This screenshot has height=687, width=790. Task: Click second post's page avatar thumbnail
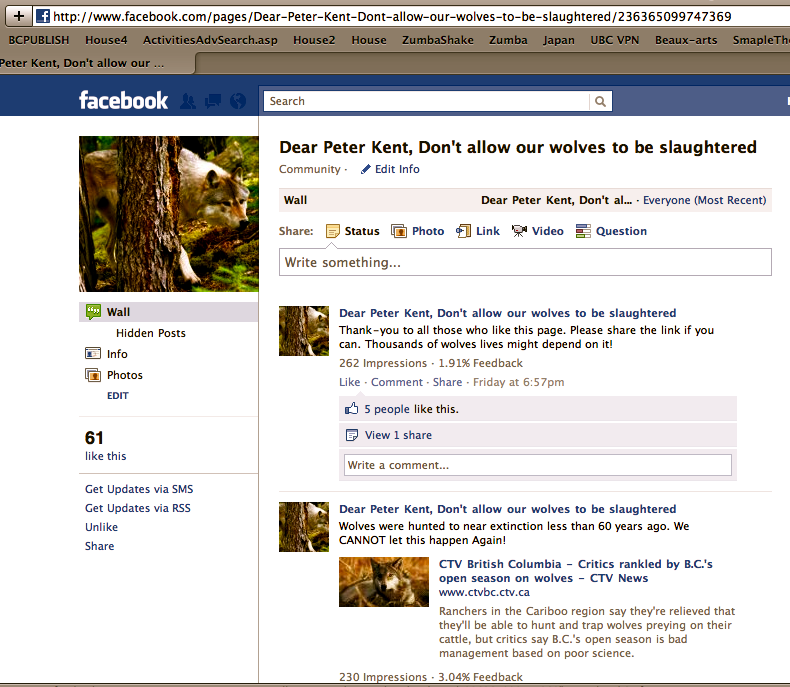coord(304,527)
